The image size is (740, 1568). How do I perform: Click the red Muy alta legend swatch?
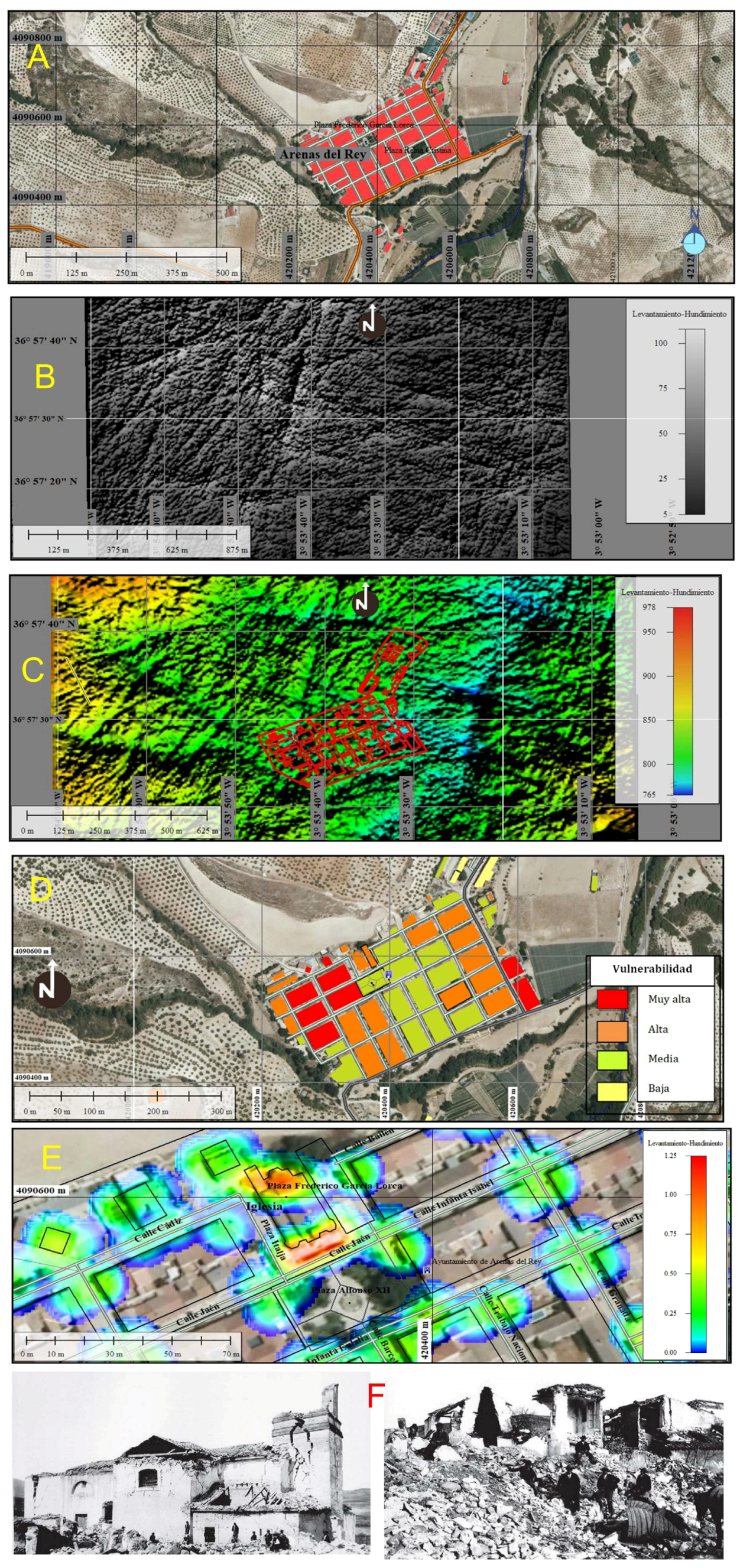[x=612, y=999]
